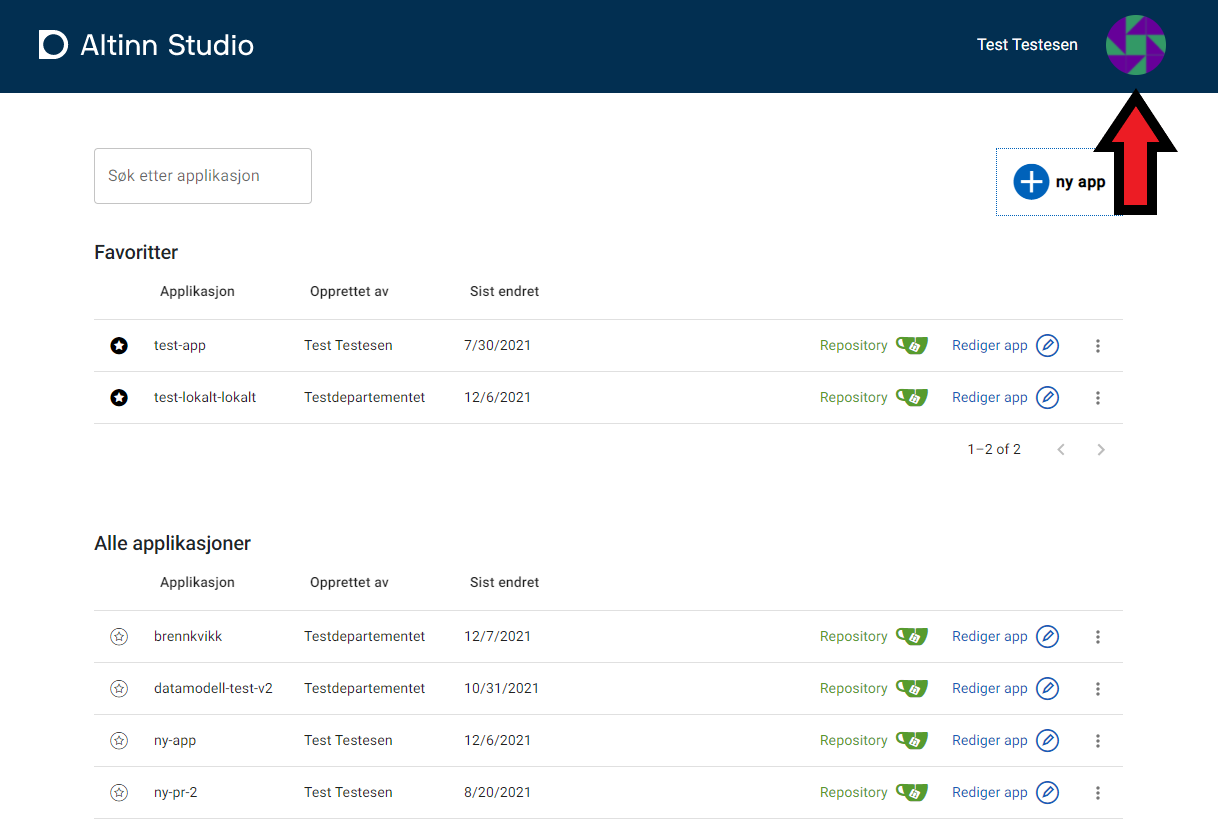Toggle the favorite star for ny-app
Image resolution: width=1218 pixels, height=822 pixels.
pos(119,740)
